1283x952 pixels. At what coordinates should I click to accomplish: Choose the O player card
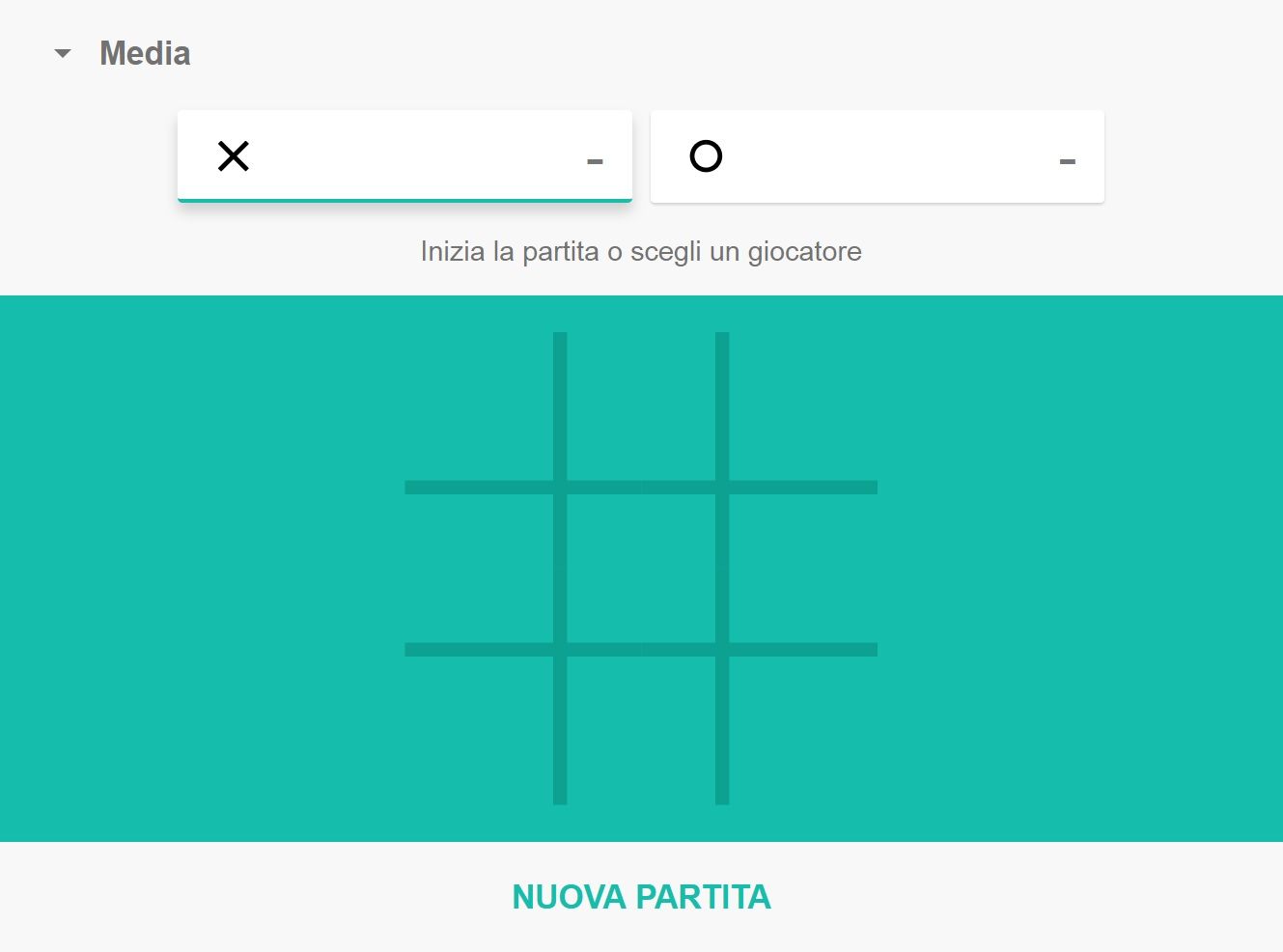[x=878, y=156]
